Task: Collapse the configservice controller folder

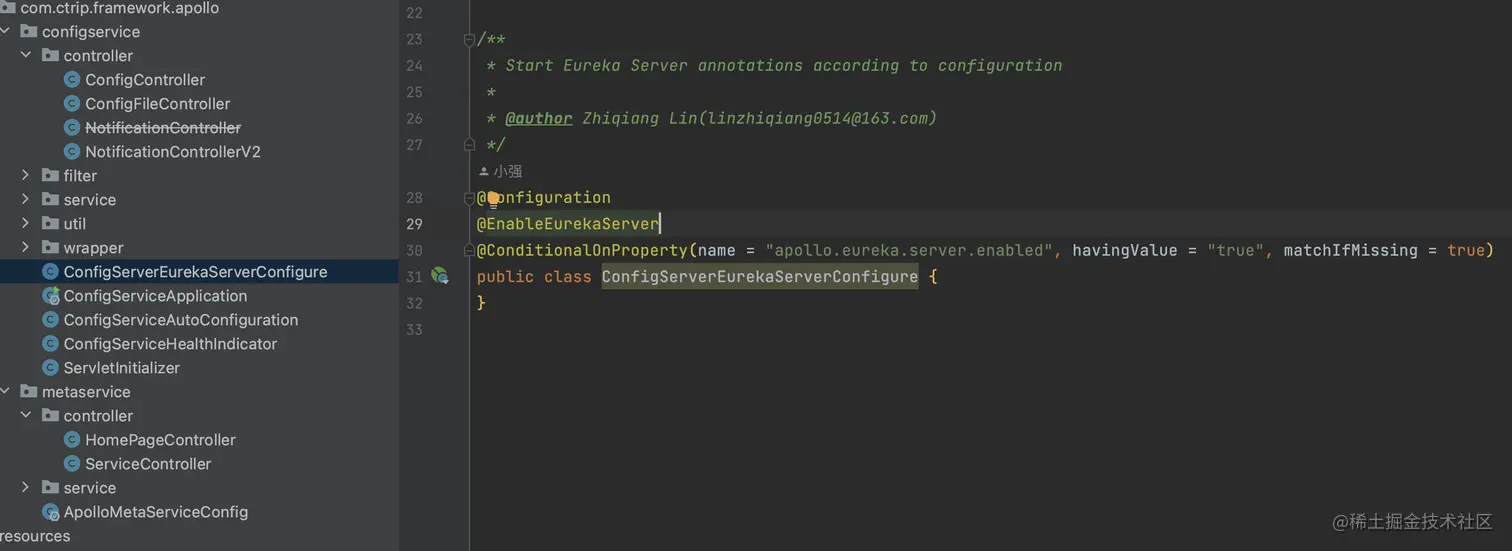Action: tap(27, 56)
